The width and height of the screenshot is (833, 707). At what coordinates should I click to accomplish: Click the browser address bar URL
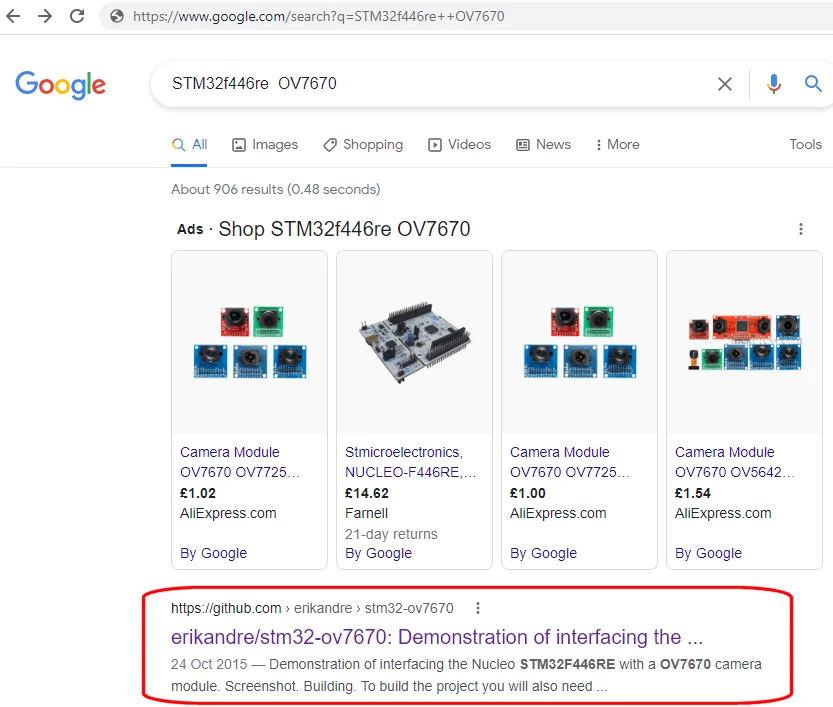tap(319, 16)
